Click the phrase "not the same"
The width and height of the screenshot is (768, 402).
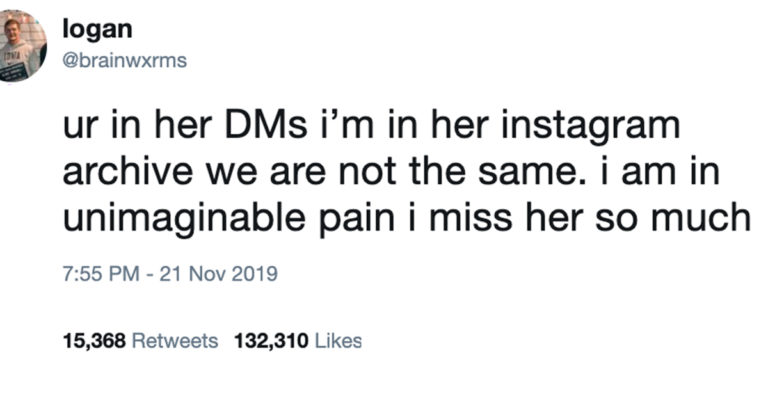tap(447, 174)
